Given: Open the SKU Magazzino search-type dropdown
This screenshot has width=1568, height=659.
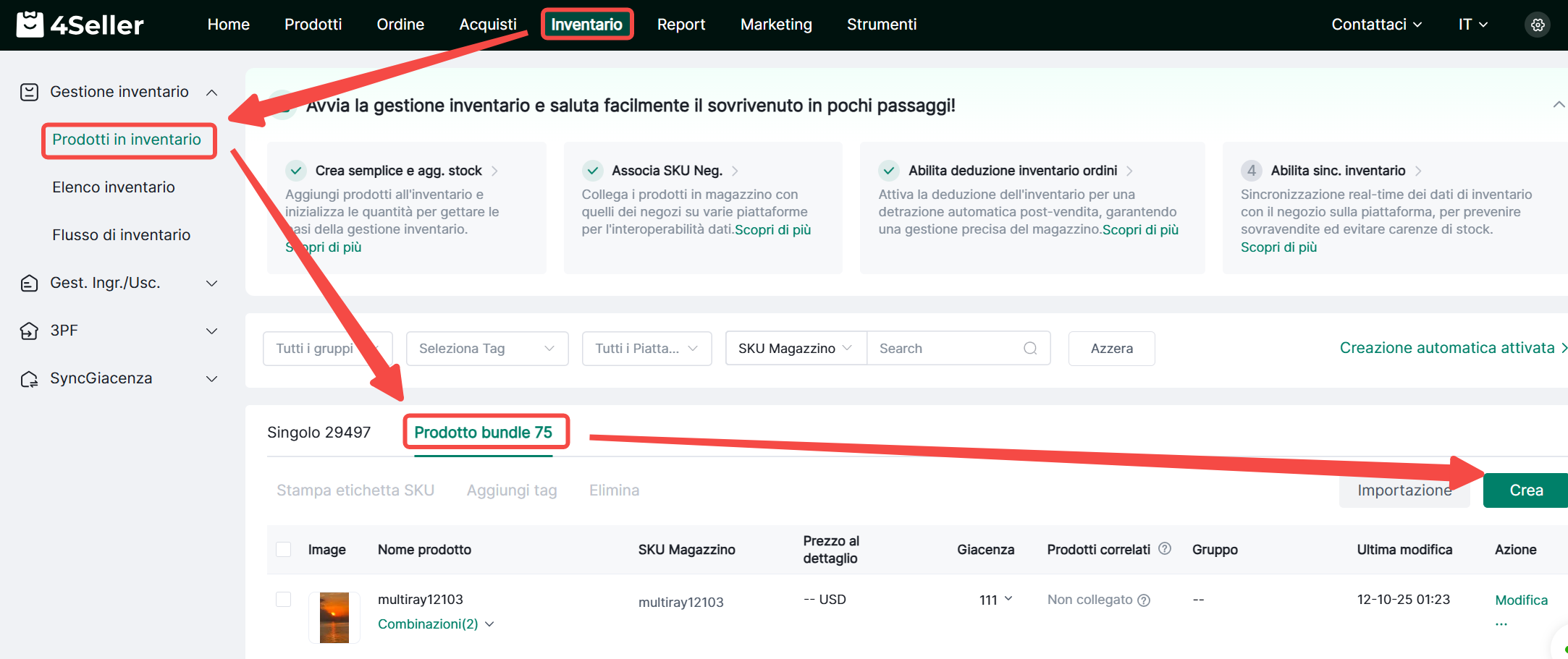Looking at the screenshot, I should coord(795,349).
